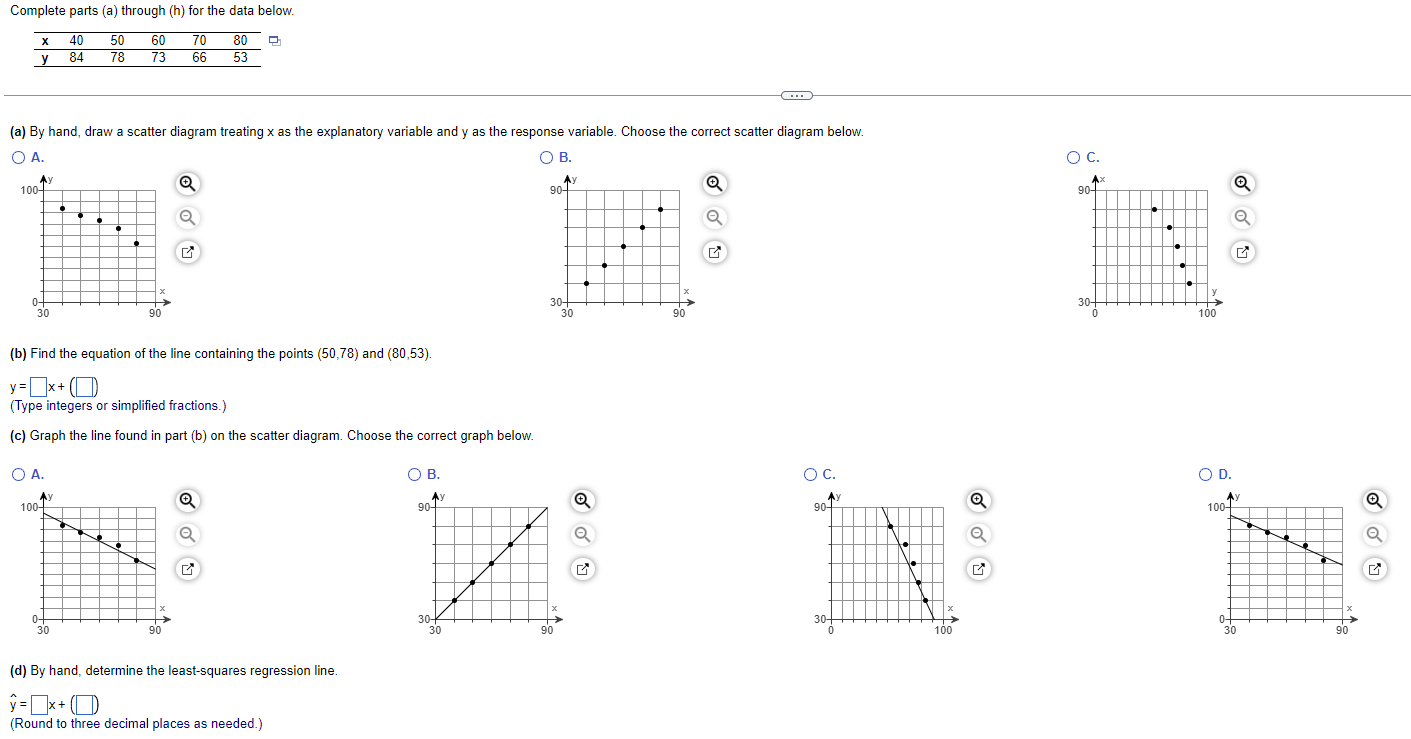Enlarge graph choice C in part (c)
The width and height of the screenshot is (1411, 739).
point(978,568)
